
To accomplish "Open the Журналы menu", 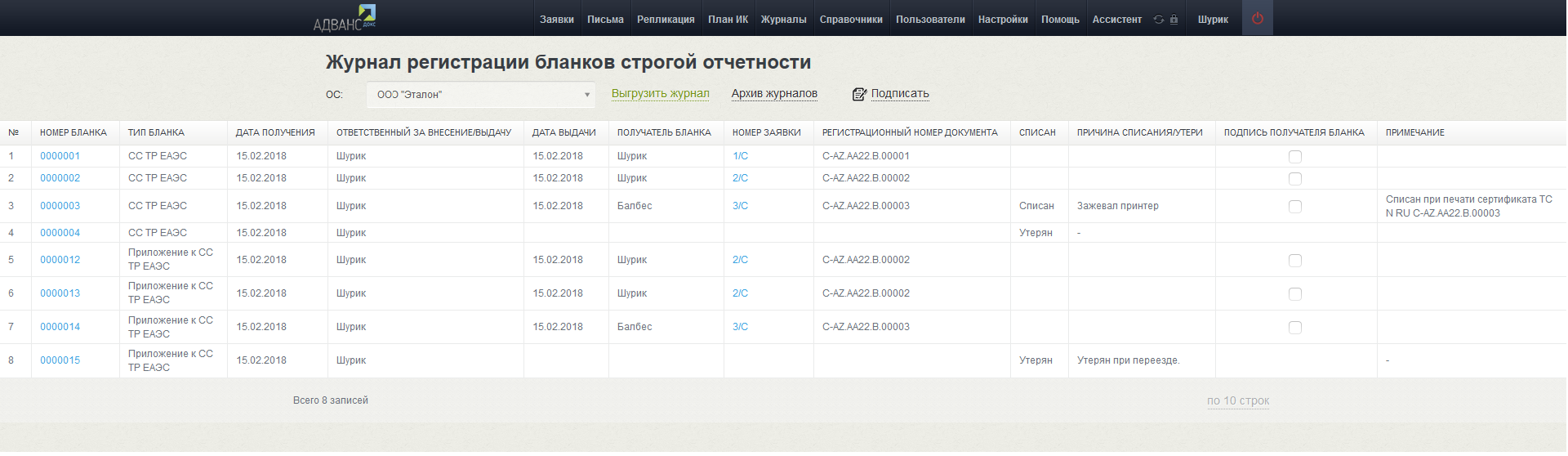I will (x=783, y=20).
